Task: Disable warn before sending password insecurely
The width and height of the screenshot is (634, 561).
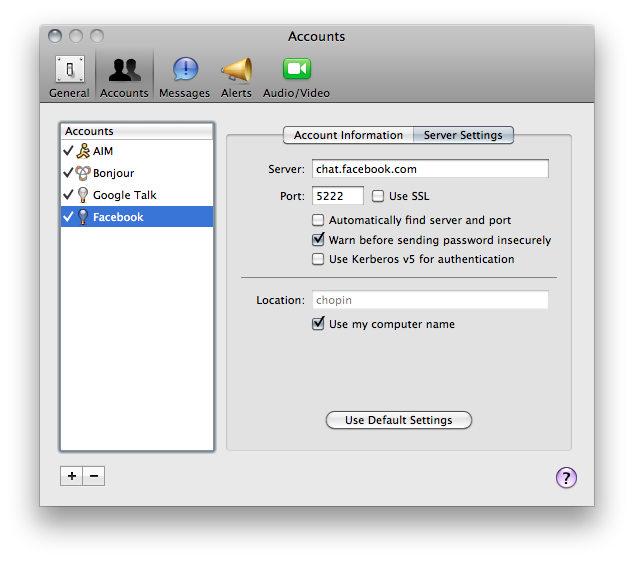Action: tap(319, 240)
